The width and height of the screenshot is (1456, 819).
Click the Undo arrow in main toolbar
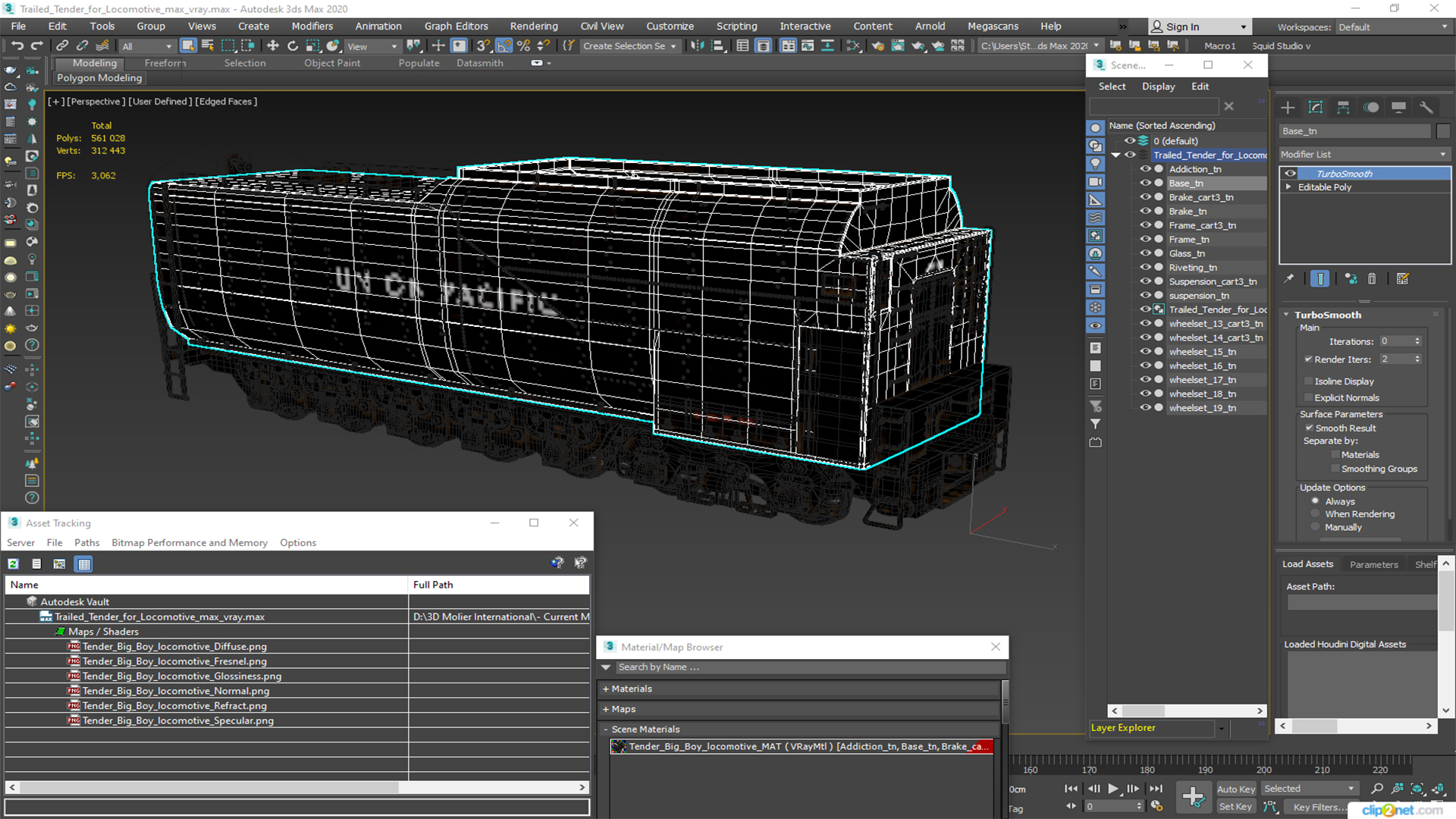click(x=17, y=46)
